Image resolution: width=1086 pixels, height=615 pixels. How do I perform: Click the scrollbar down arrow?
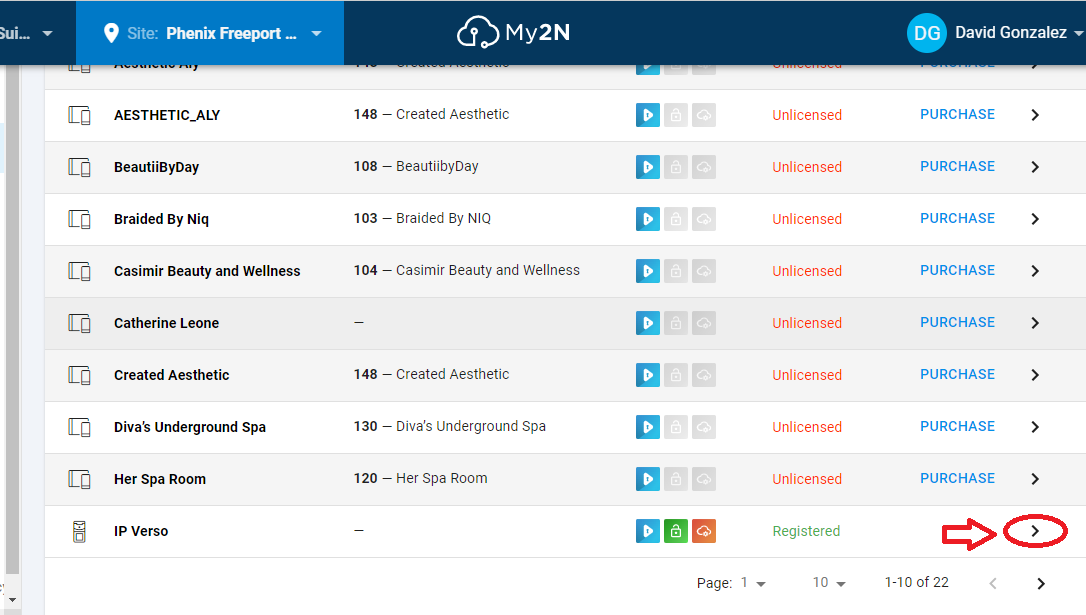[x=12, y=600]
